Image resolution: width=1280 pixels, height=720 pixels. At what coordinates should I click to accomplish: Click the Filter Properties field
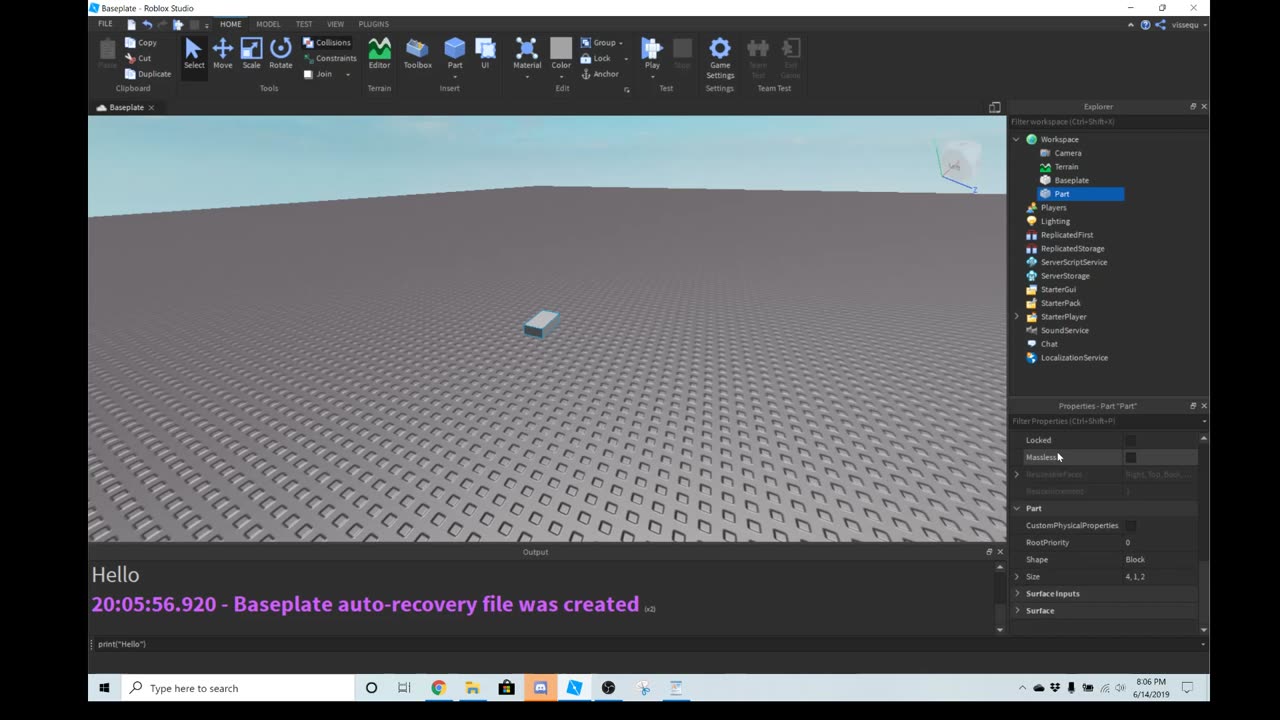pyautogui.click(x=1103, y=421)
